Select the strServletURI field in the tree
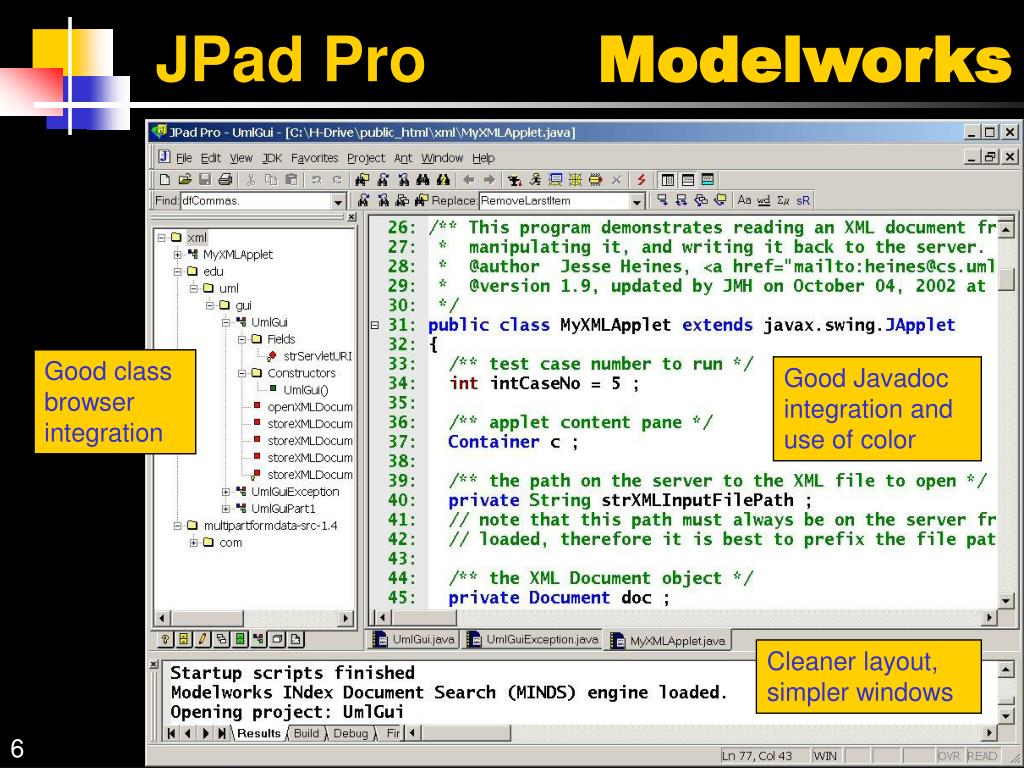Screen dimensions: 1024x768 tap(317, 357)
